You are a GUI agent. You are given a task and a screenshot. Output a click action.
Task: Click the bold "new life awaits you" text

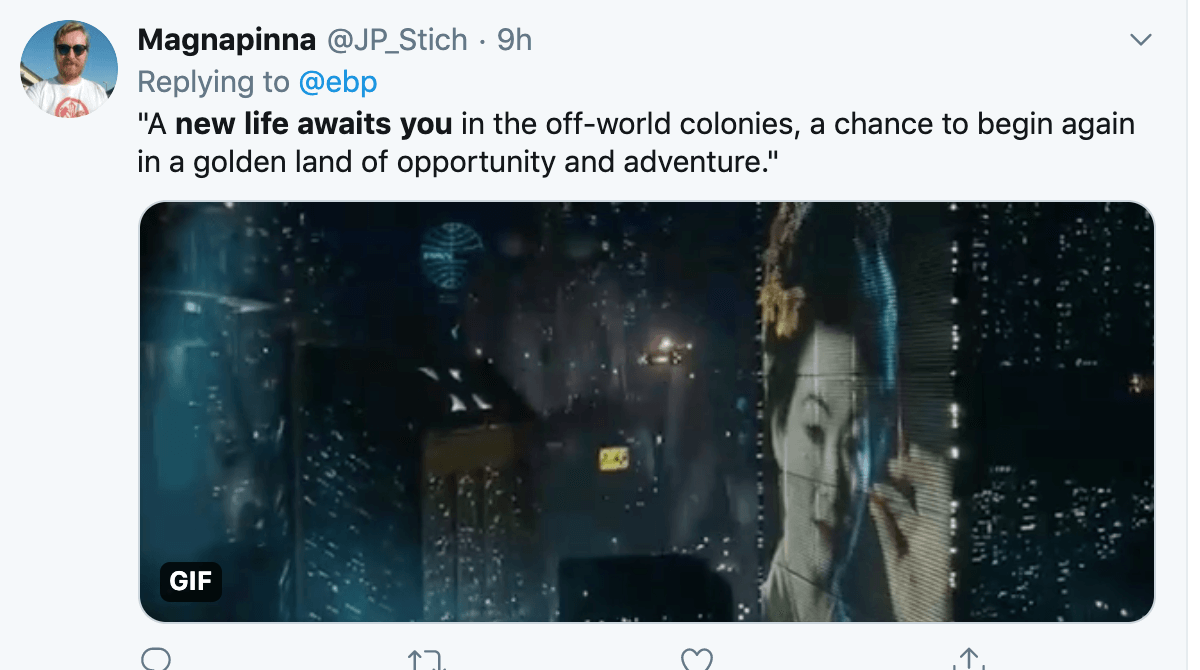[x=314, y=125]
